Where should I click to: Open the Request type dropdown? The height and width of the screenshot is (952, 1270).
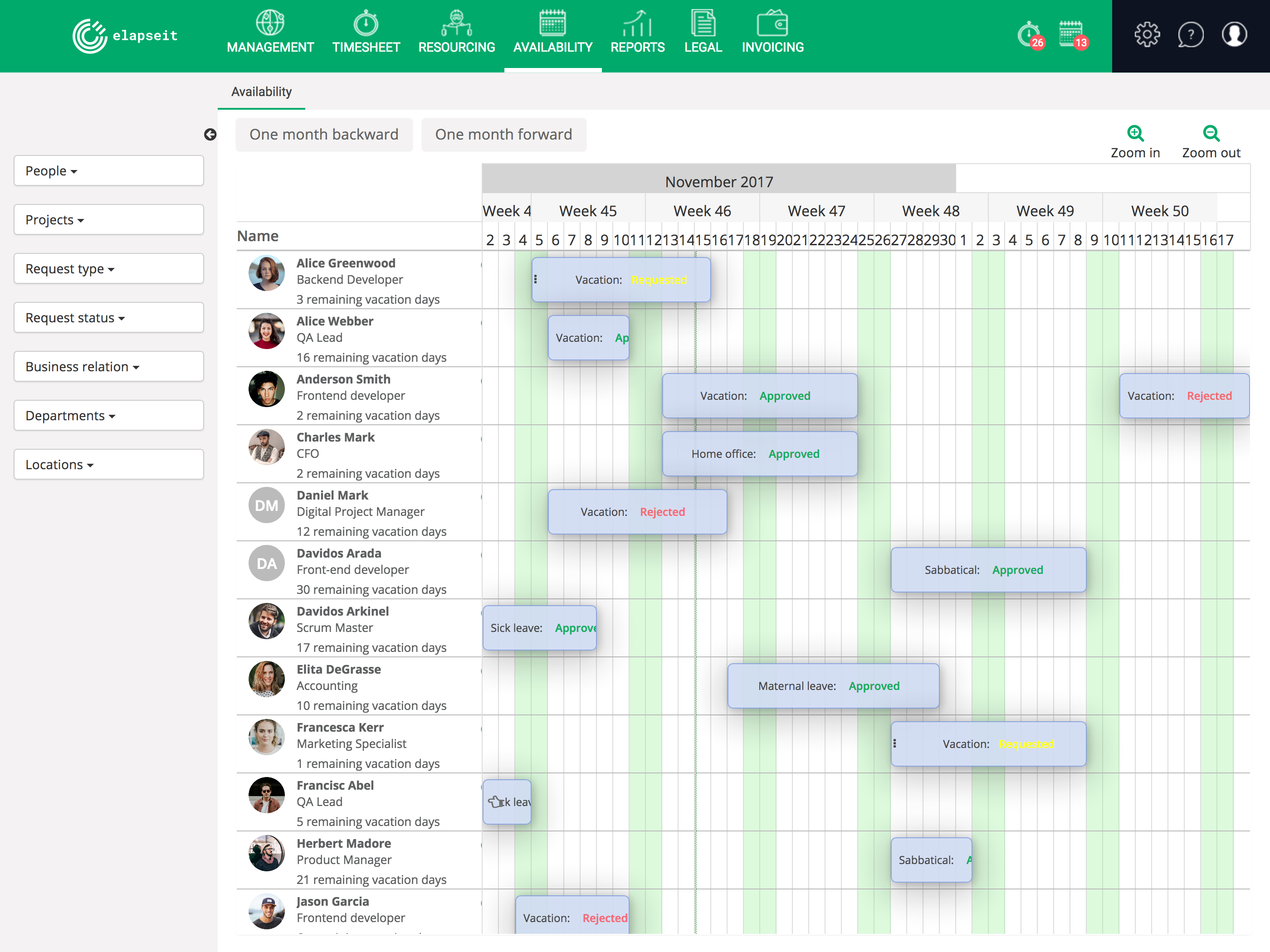coord(108,268)
